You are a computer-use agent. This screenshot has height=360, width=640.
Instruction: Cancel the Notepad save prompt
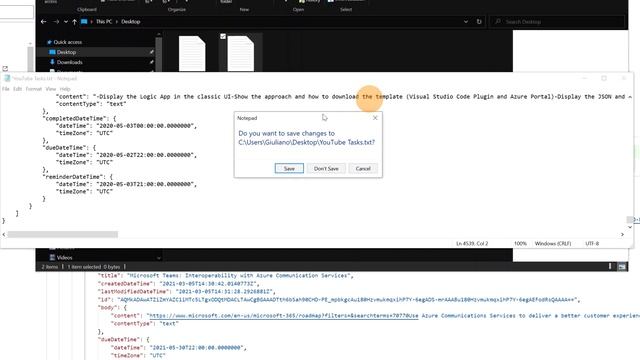(x=363, y=169)
